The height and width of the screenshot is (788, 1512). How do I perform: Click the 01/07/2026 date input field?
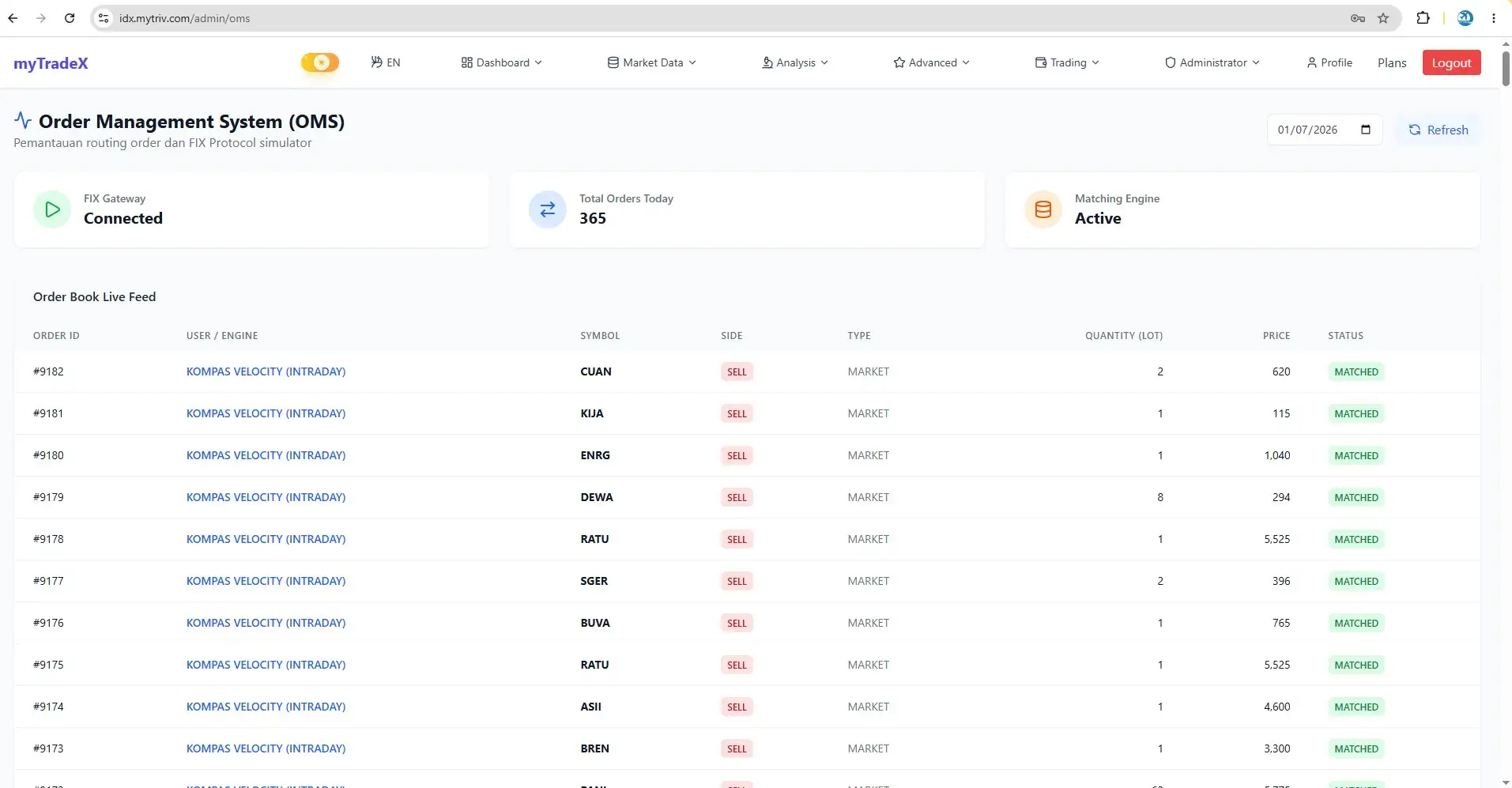[x=1325, y=130]
